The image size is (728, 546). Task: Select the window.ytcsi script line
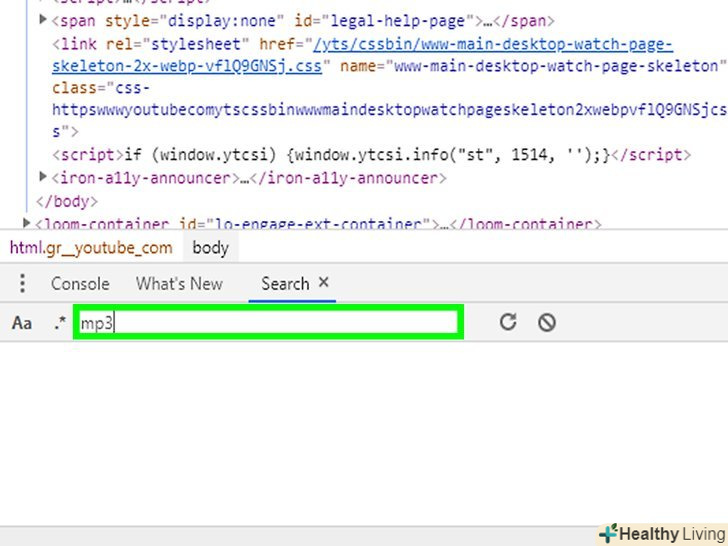click(x=371, y=155)
